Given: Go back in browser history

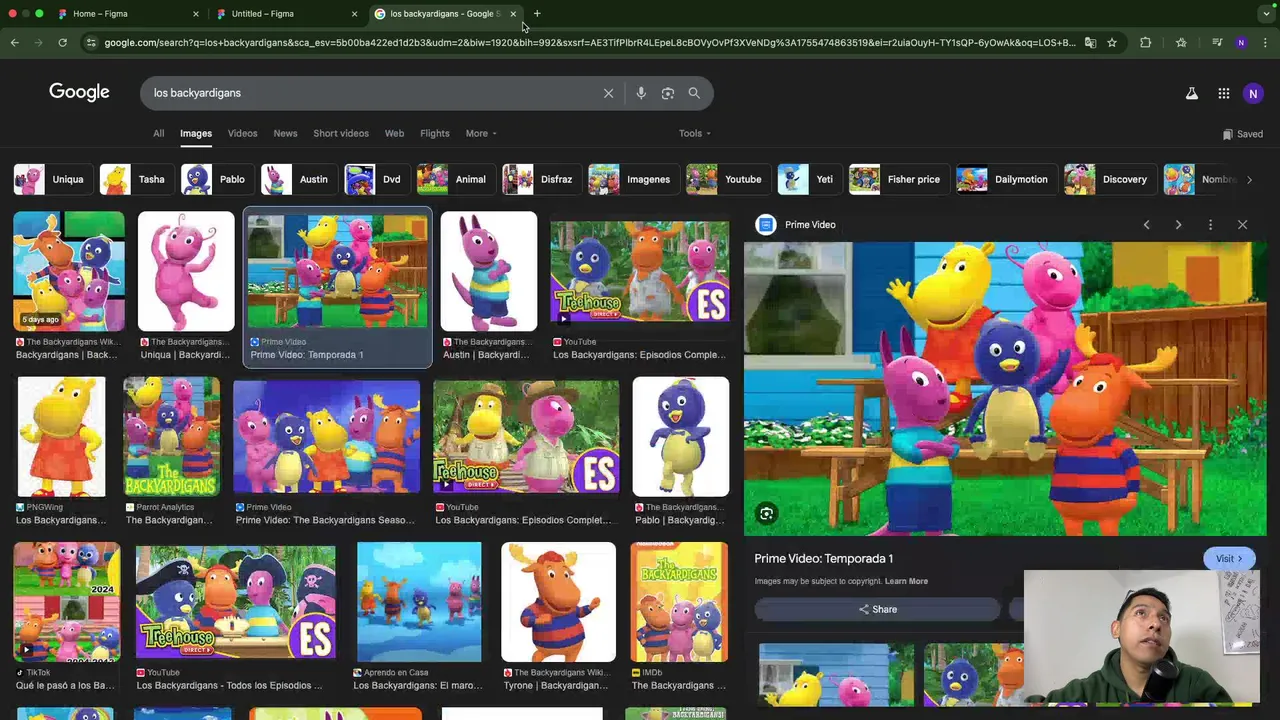Looking at the screenshot, I should (14, 42).
